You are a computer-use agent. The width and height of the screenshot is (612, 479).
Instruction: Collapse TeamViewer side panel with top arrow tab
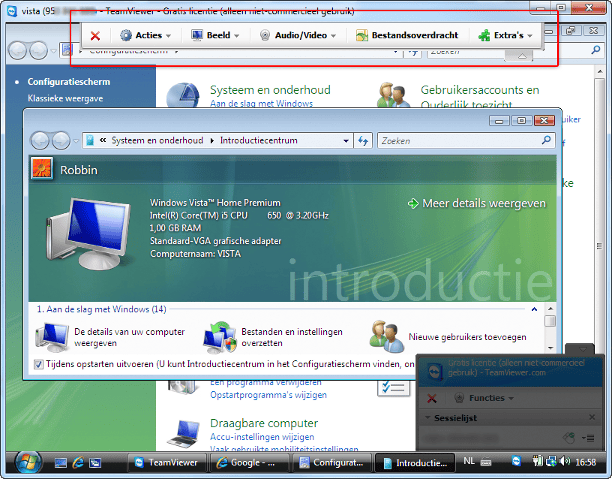(x=582, y=349)
